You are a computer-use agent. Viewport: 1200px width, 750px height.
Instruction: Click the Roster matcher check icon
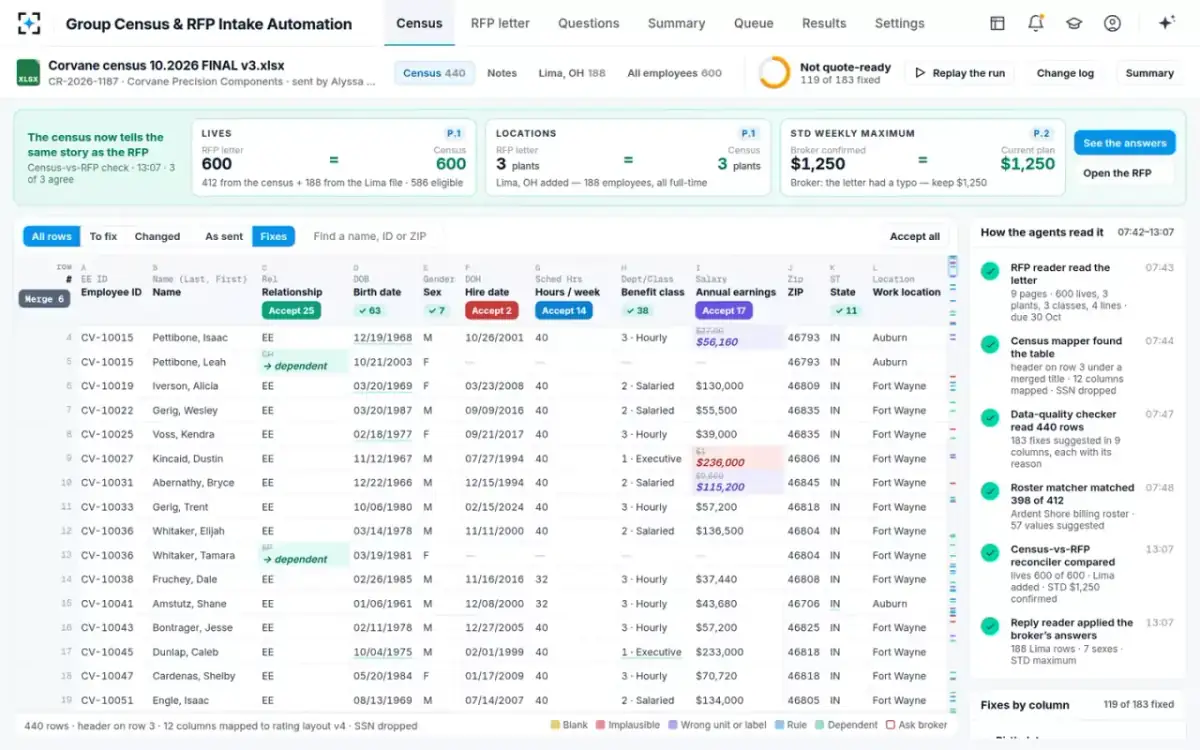(990, 491)
